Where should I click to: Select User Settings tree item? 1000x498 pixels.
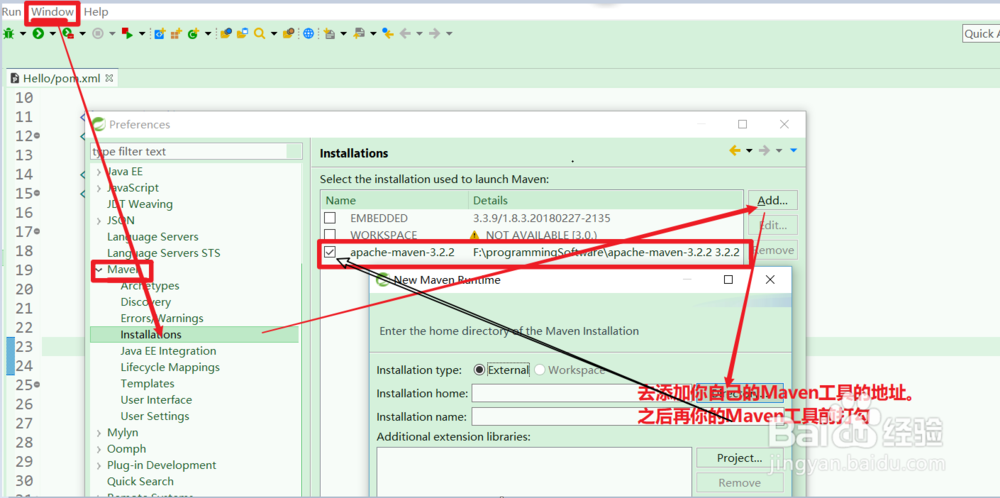click(x=155, y=416)
